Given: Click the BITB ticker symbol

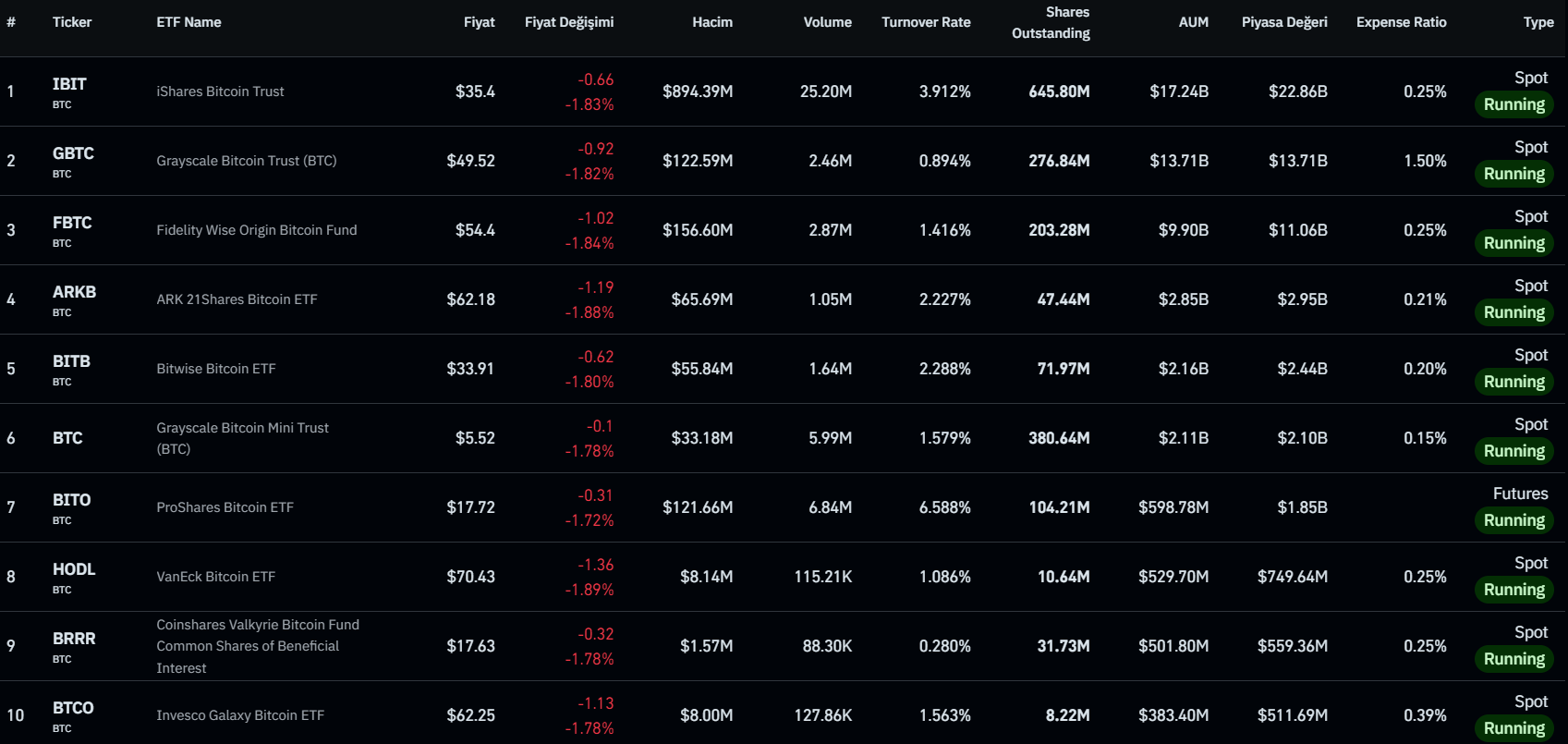Looking at the screenshot, I should pos(71,361).
